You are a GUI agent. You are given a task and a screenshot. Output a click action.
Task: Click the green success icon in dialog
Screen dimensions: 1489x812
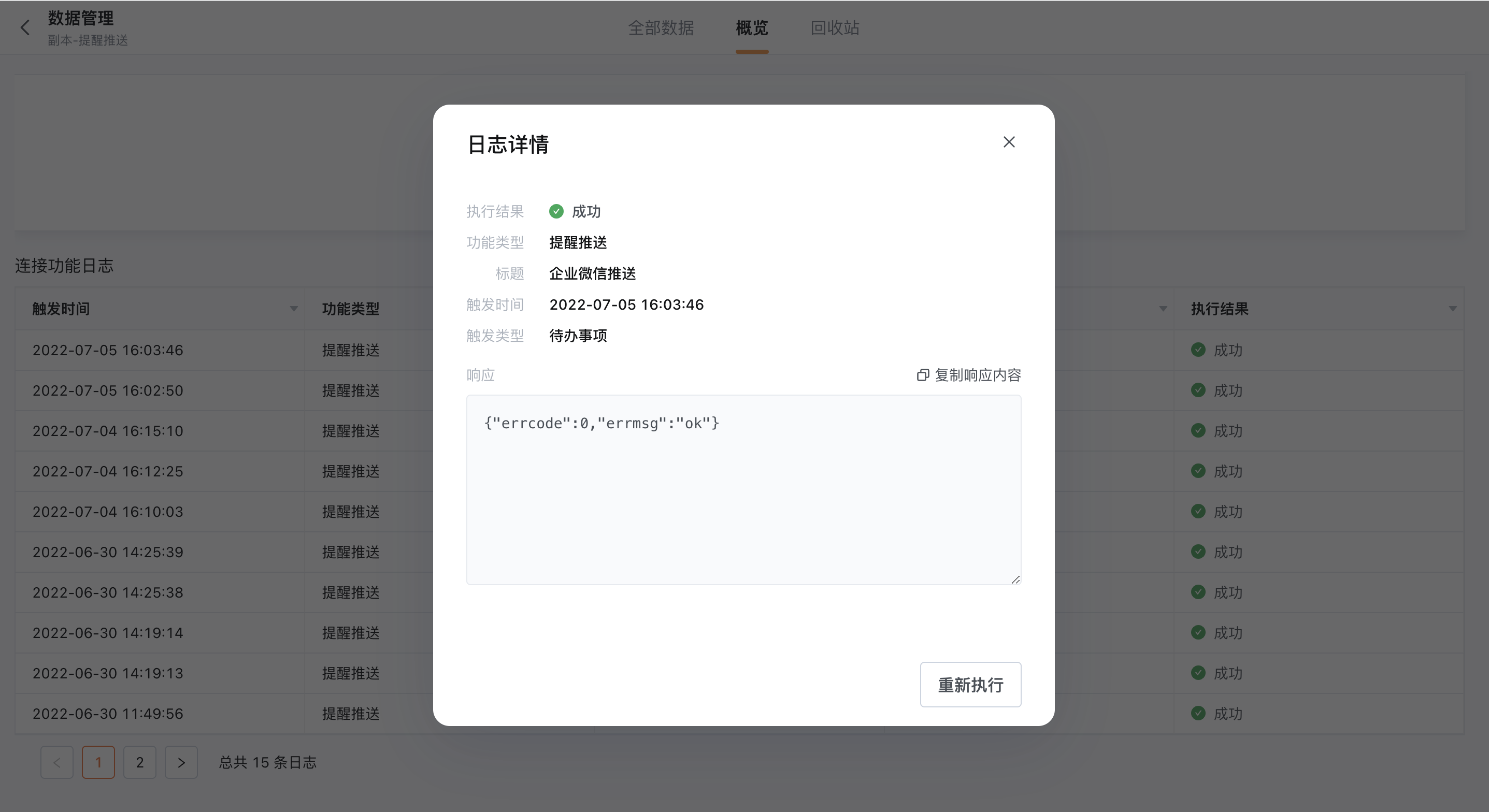(556, 211)
